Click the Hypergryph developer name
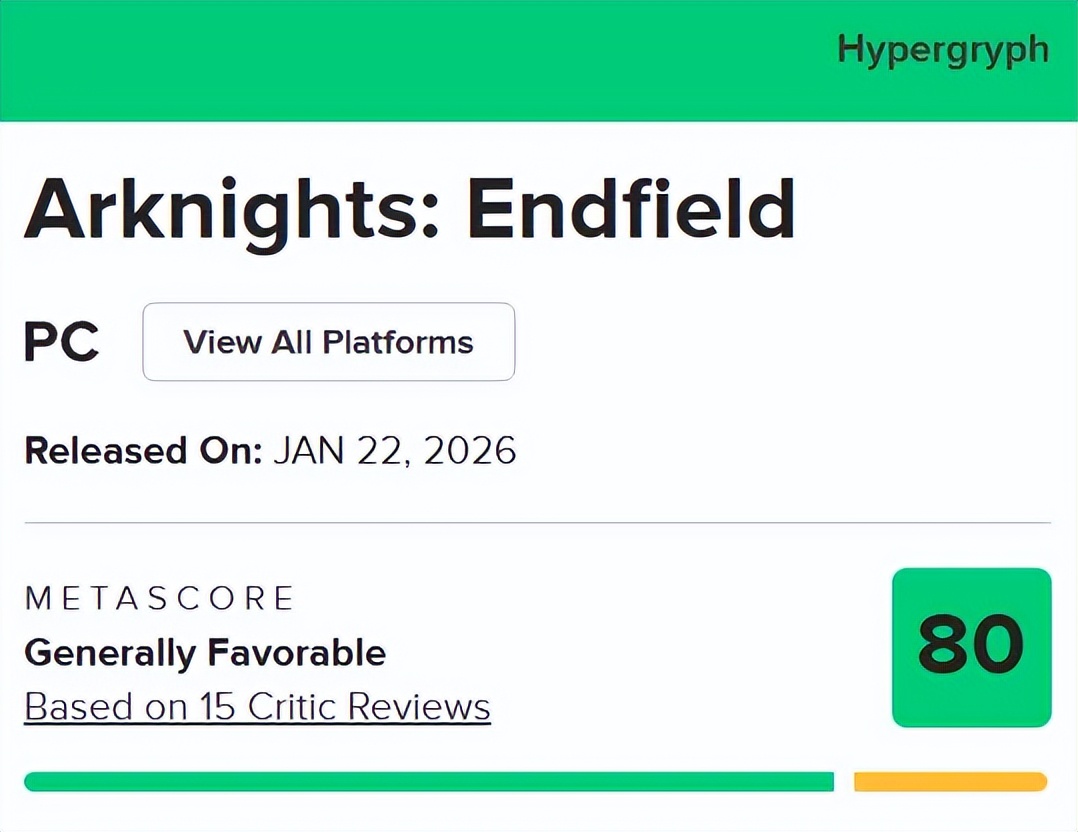The width and height of the screenshot is (1078, 832). click(x=942, y=49)
